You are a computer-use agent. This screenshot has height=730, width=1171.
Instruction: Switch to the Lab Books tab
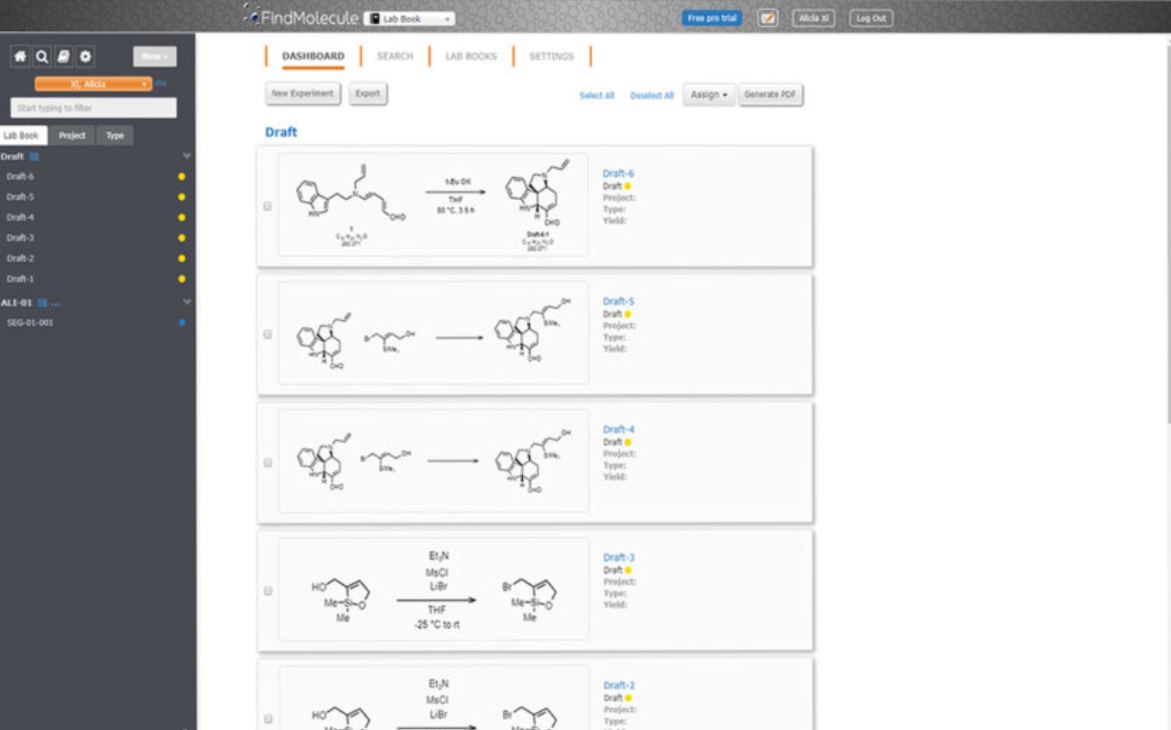[471, 56]
